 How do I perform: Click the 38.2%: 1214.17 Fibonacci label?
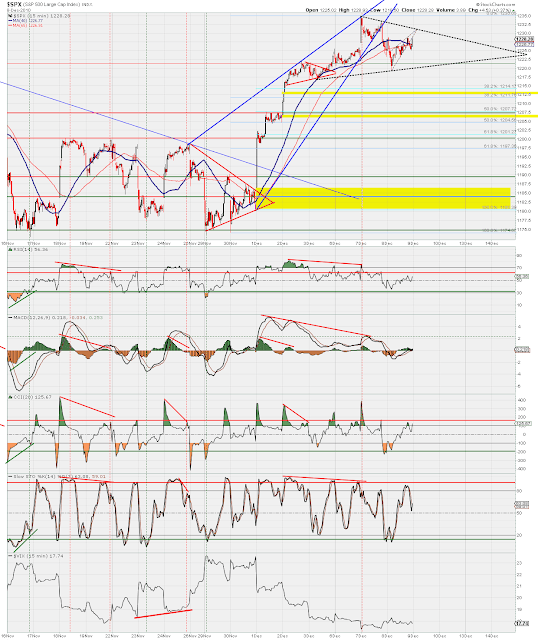(500, 87)
